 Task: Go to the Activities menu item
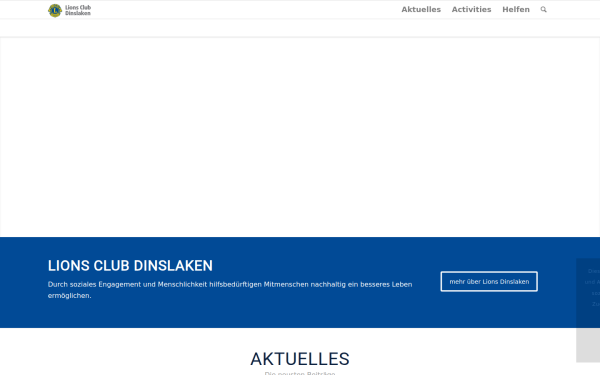(x=471, y=10)
